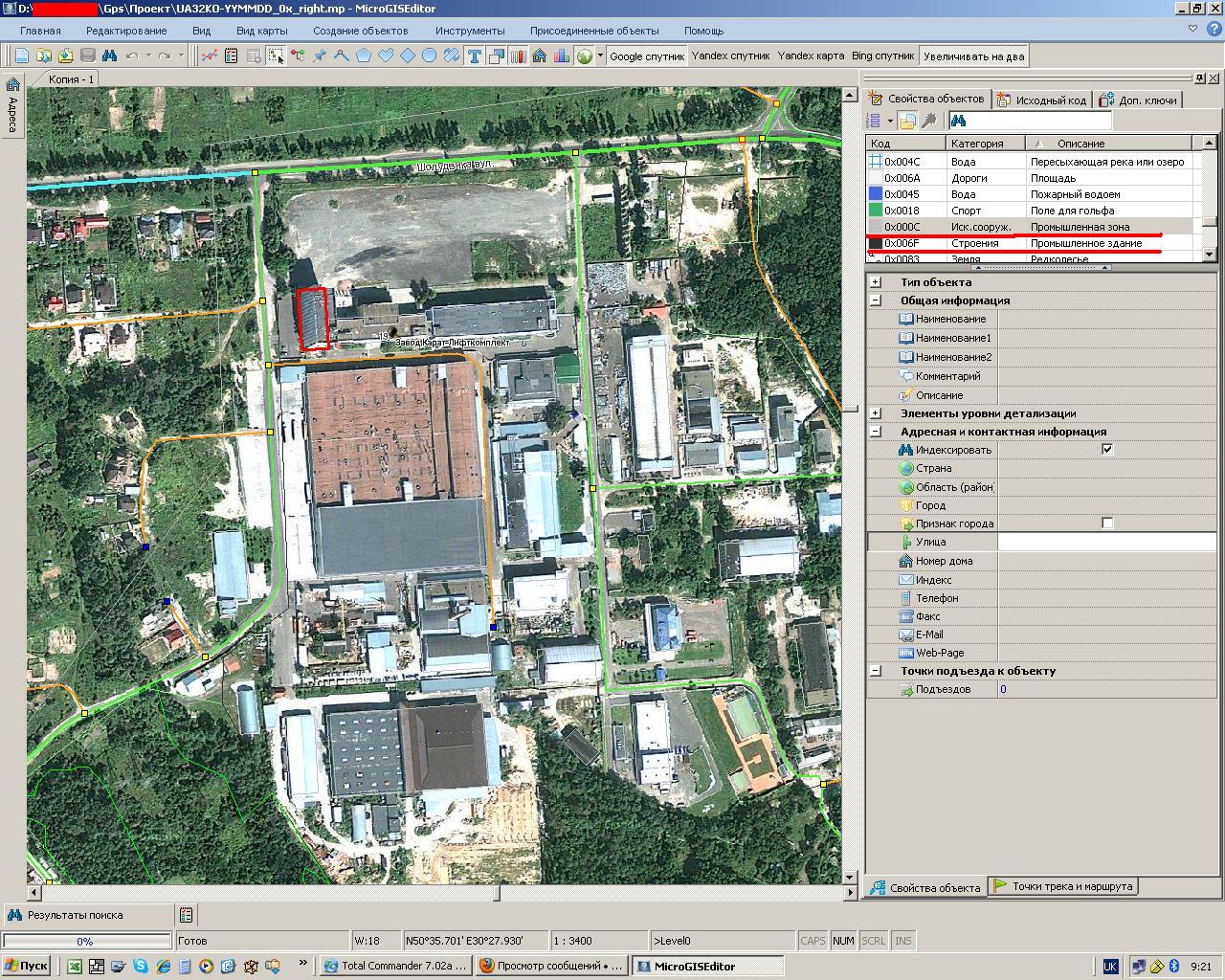This screenshot has width=1225, height=980.
Task: Click the save to disk toolbar icon
Action: coord(87,56)
